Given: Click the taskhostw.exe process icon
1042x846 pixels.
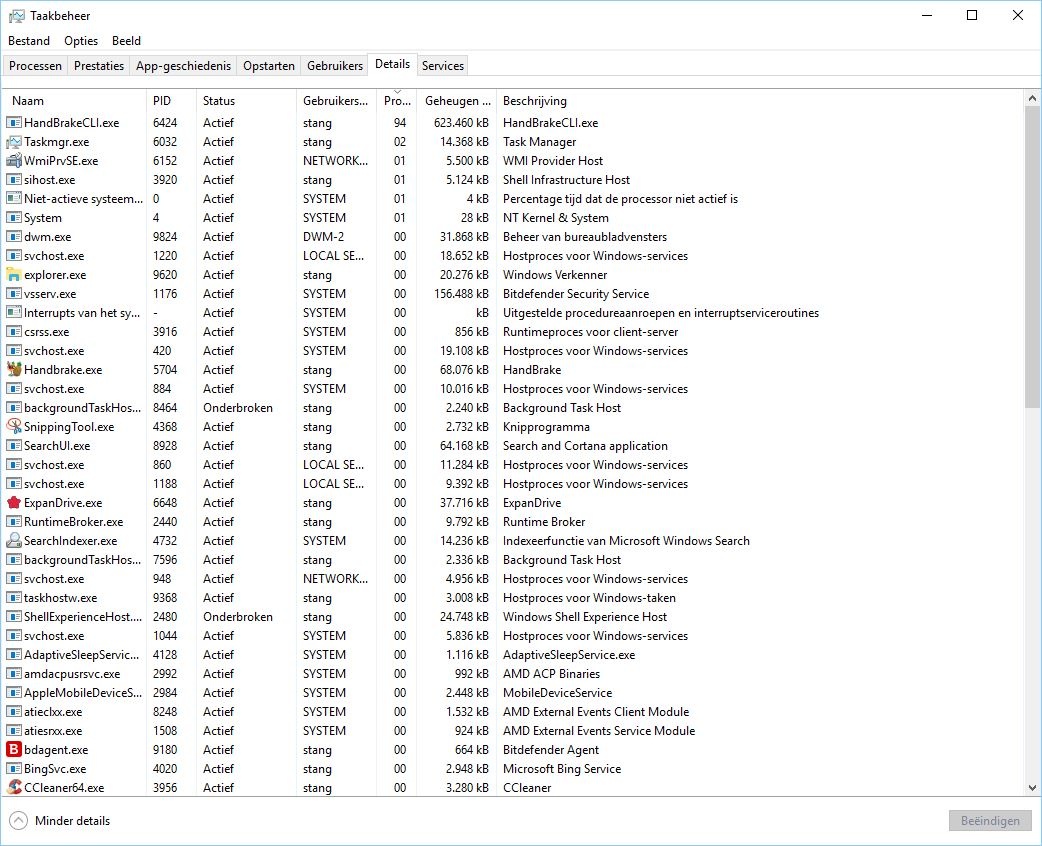Looking at the screenshot, I should click(13, 597).
